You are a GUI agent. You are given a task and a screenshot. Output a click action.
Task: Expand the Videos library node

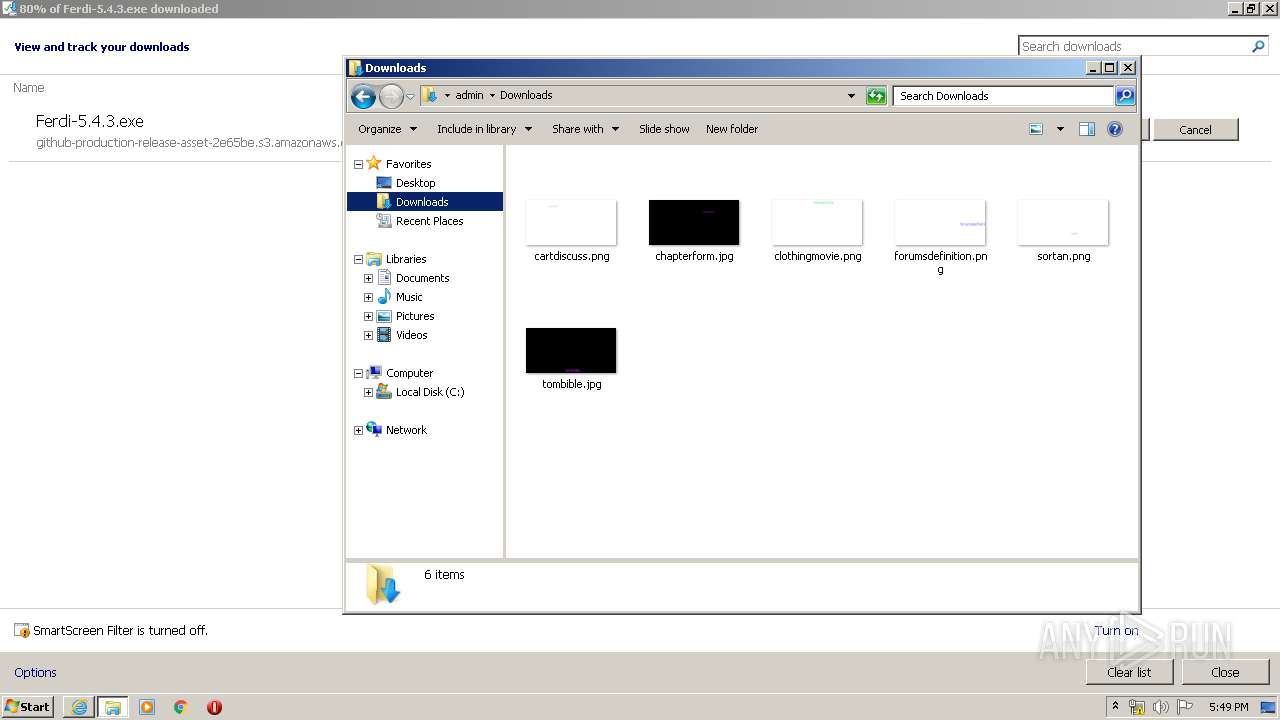click(368, 335)
